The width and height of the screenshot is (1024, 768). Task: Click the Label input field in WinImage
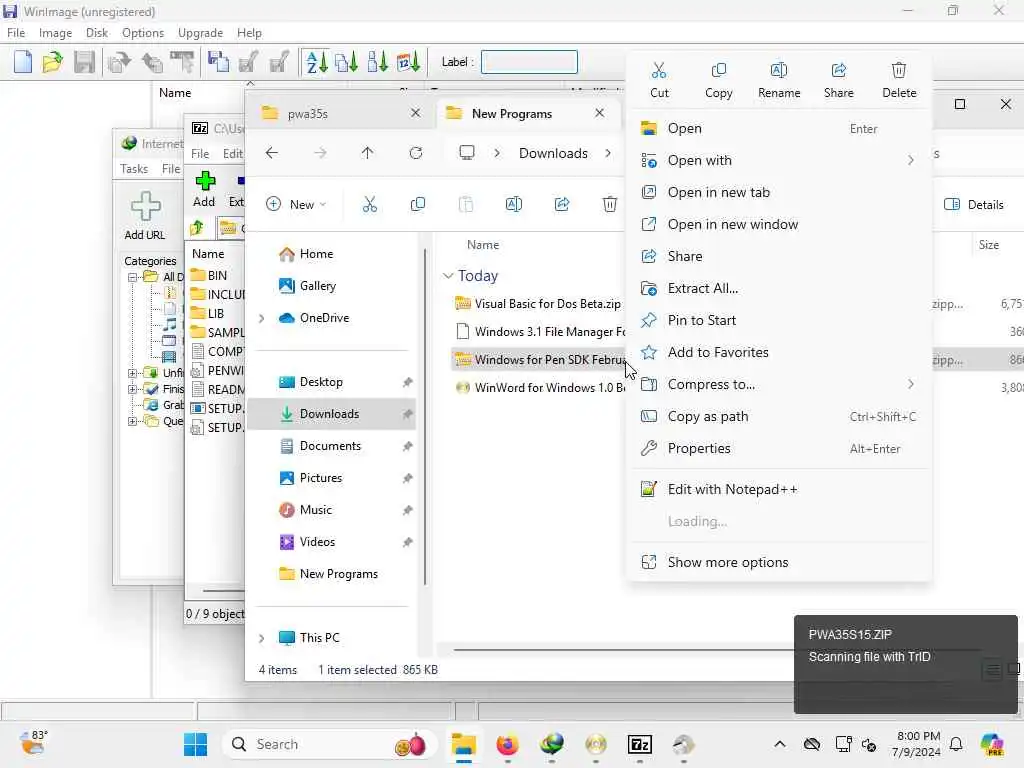pos(529,62)
